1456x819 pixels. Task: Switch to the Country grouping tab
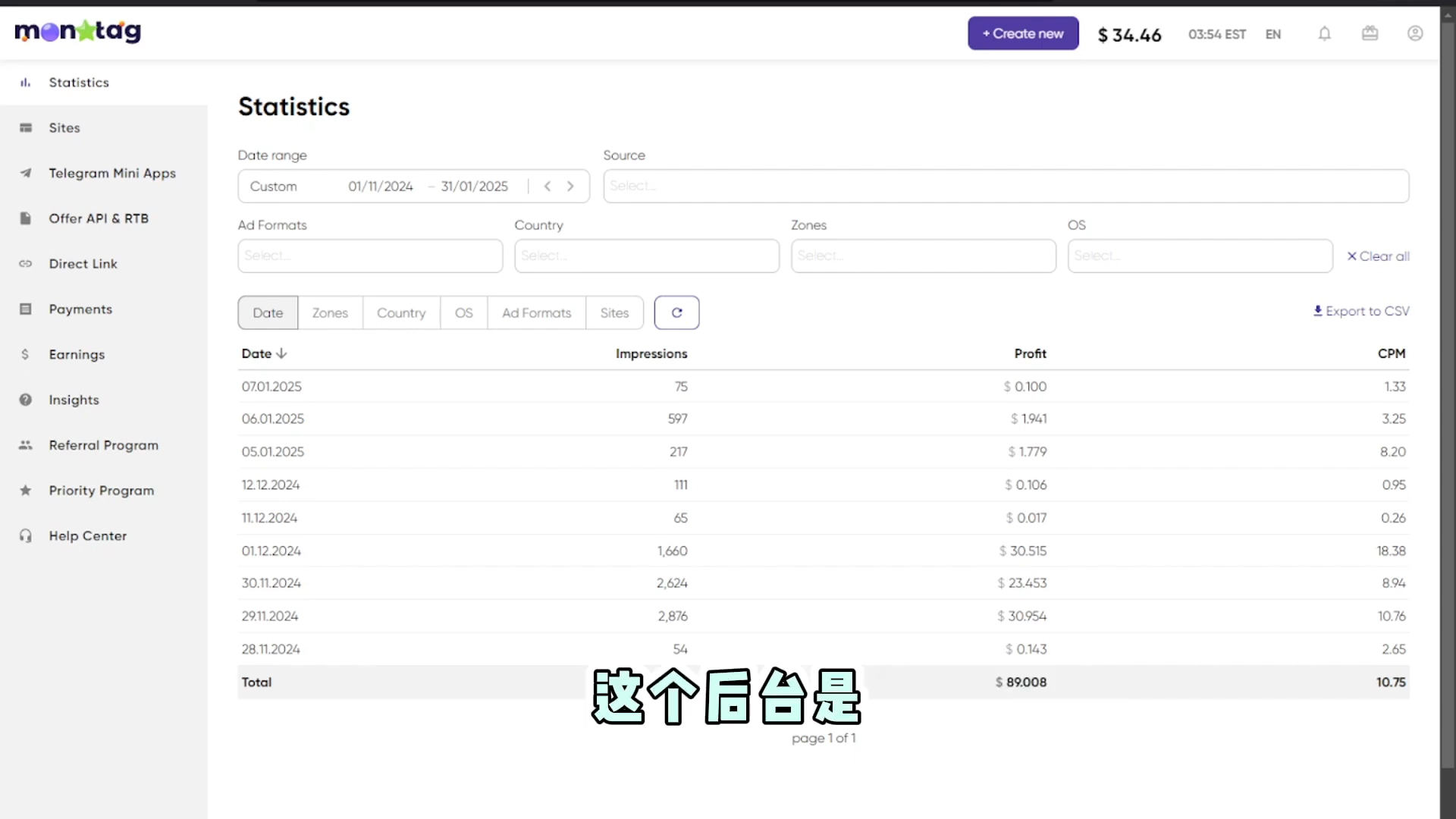[401, 312]
